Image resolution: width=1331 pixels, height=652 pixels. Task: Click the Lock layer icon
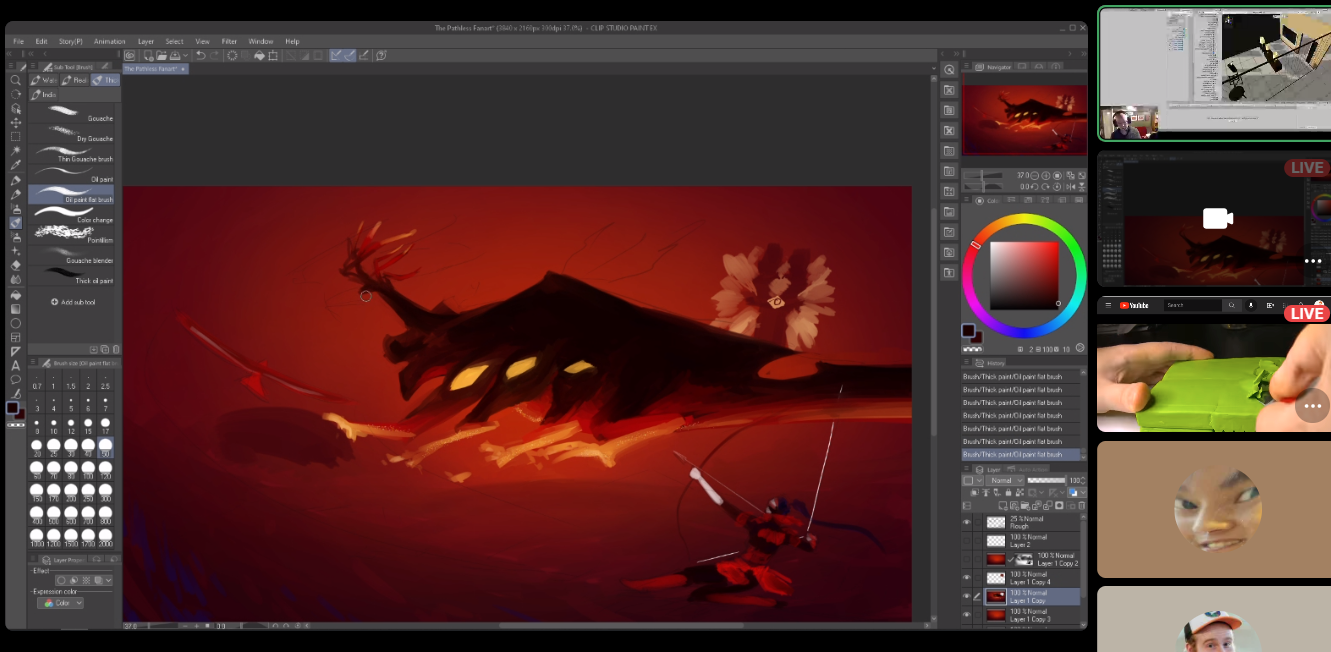click(1008, 493)
